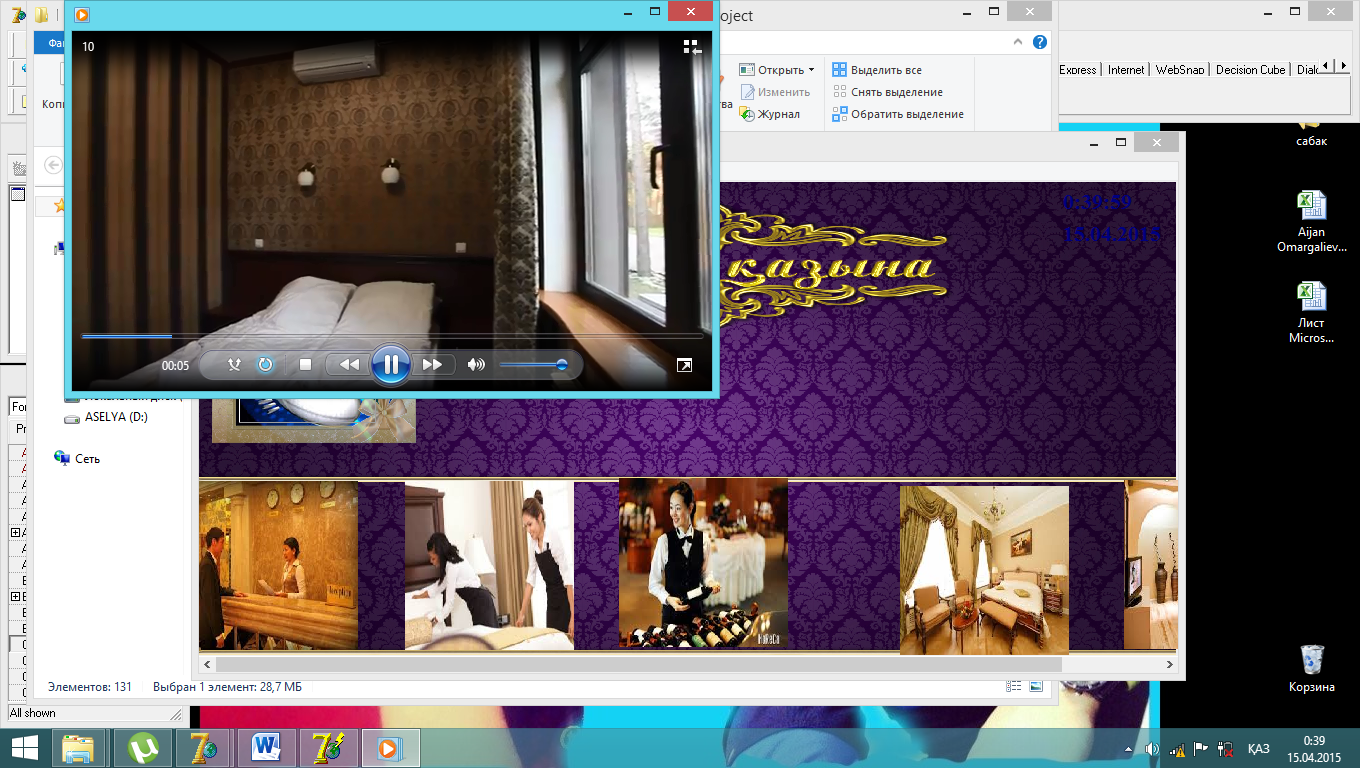Screen dimensions: 1360x768
Task: Toggle shuffle mode in the media player
Action: (234, 365)
